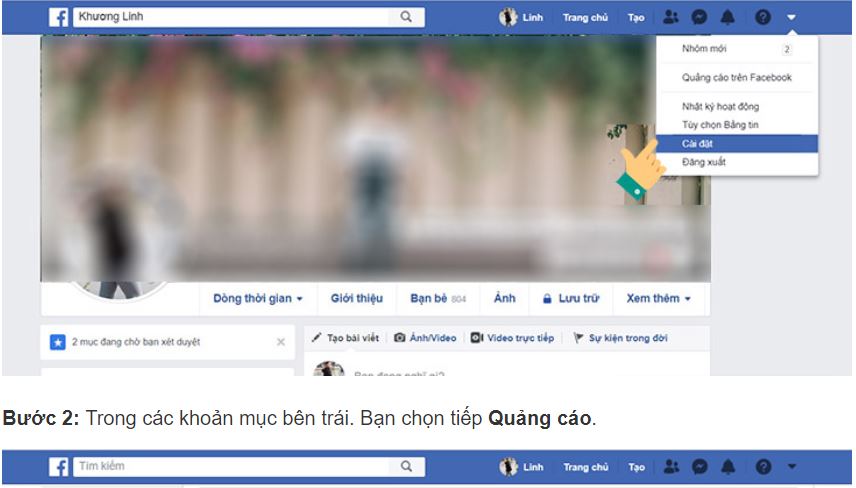
Task: Click help question mark in the lower bar
Action: 763,467
